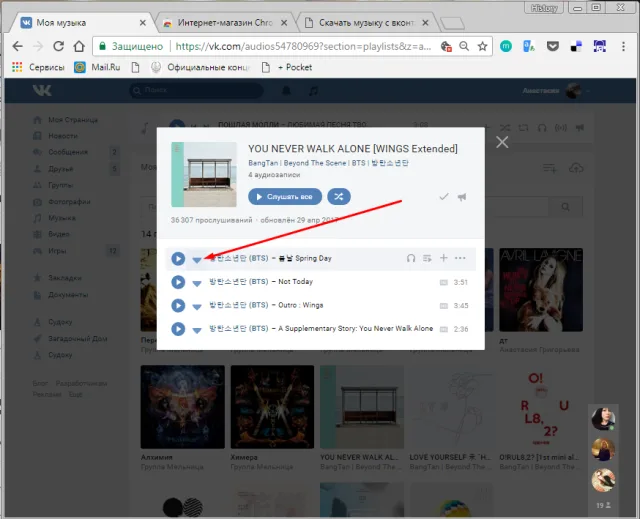Open the BTS artist link
Image resolution: width=640 pixels, height=519 pixels.
[x=358, y=163]
